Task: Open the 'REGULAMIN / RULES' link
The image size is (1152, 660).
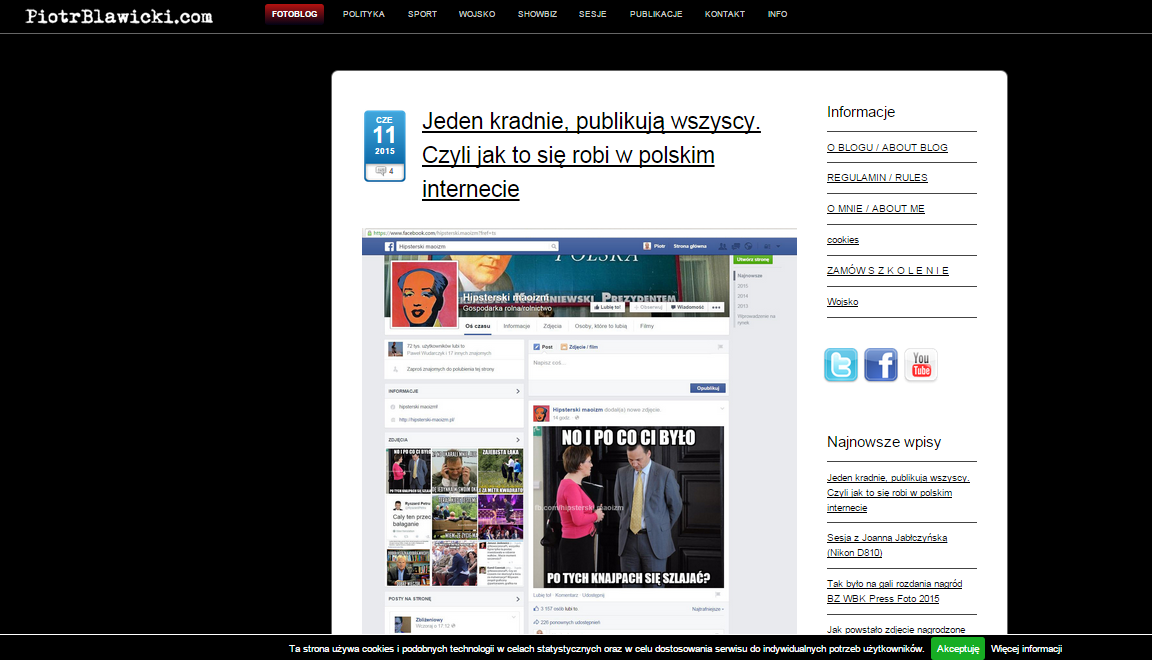Action: tap(877, 177)
